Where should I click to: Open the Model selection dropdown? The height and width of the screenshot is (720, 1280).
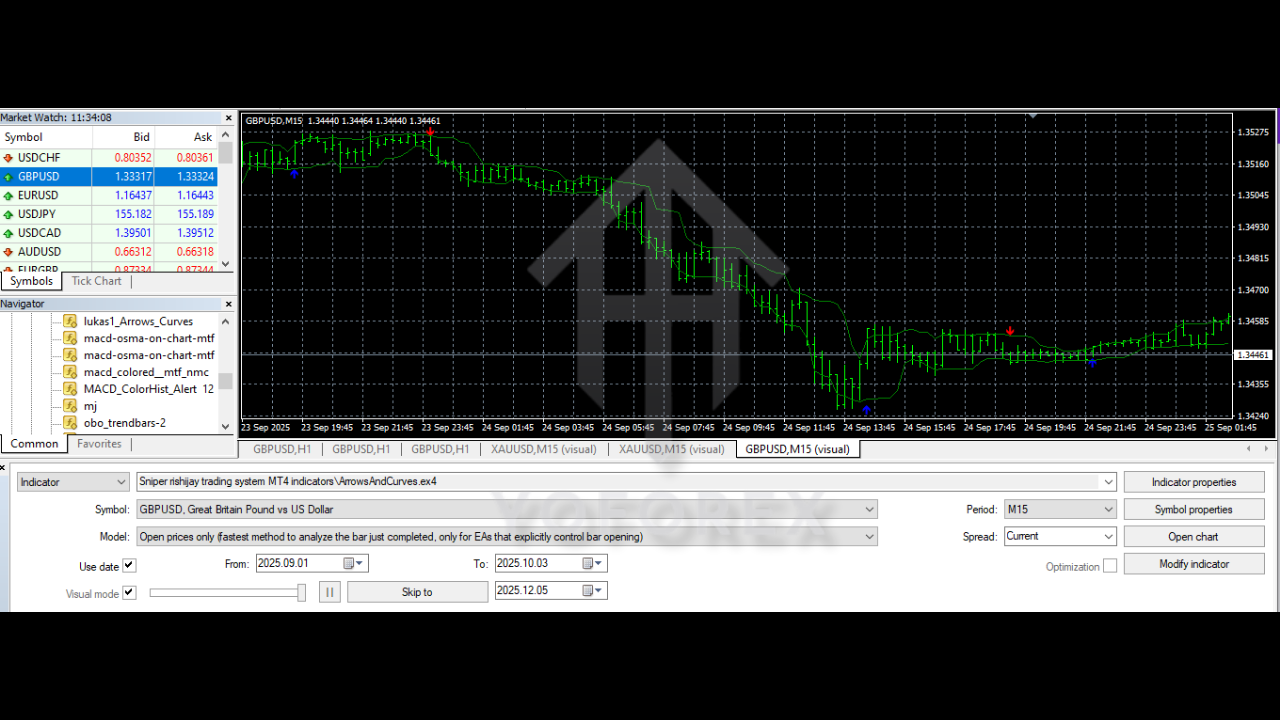point(869,536)
